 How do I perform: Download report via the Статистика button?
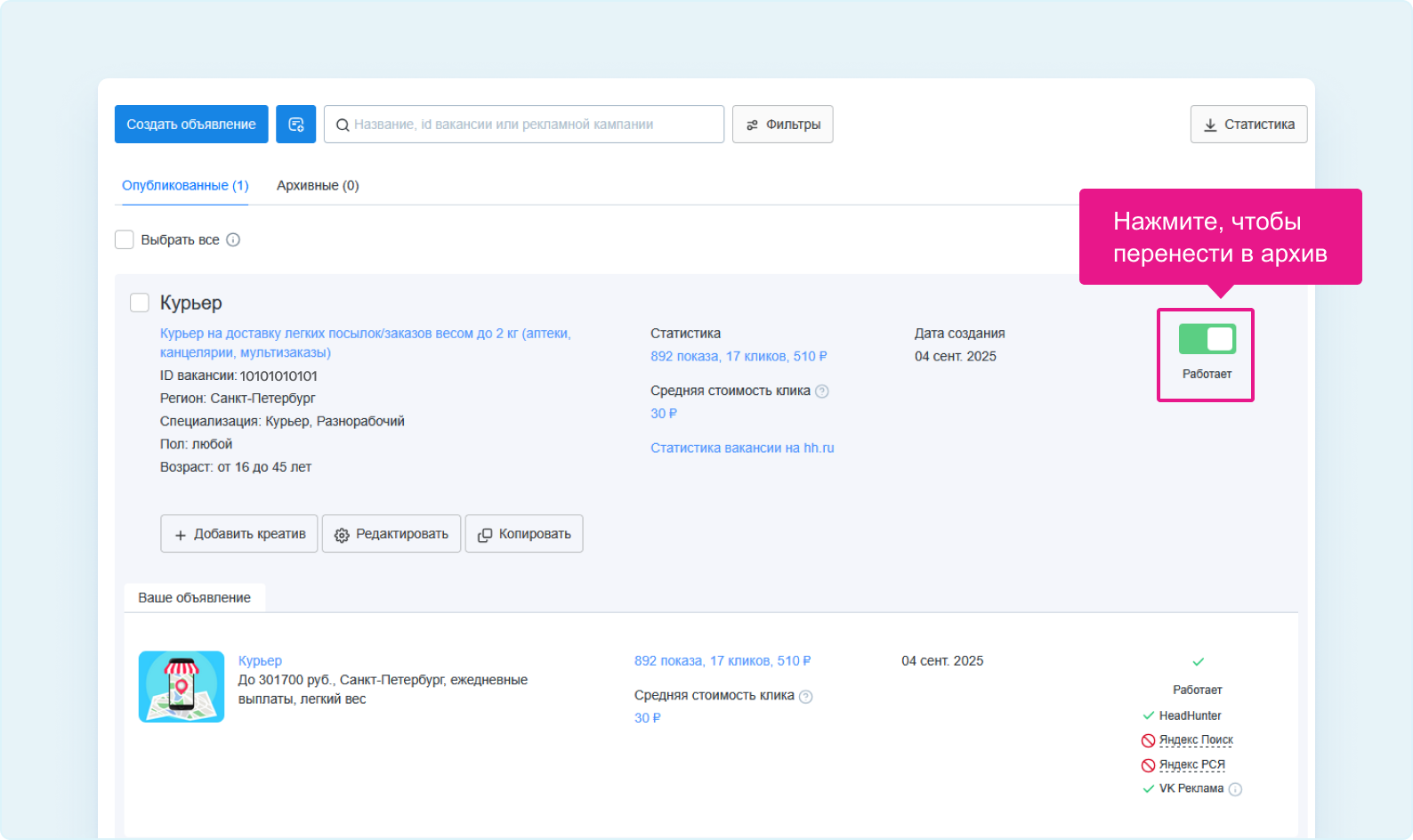pyautogui.click(x=1248, y=125)
